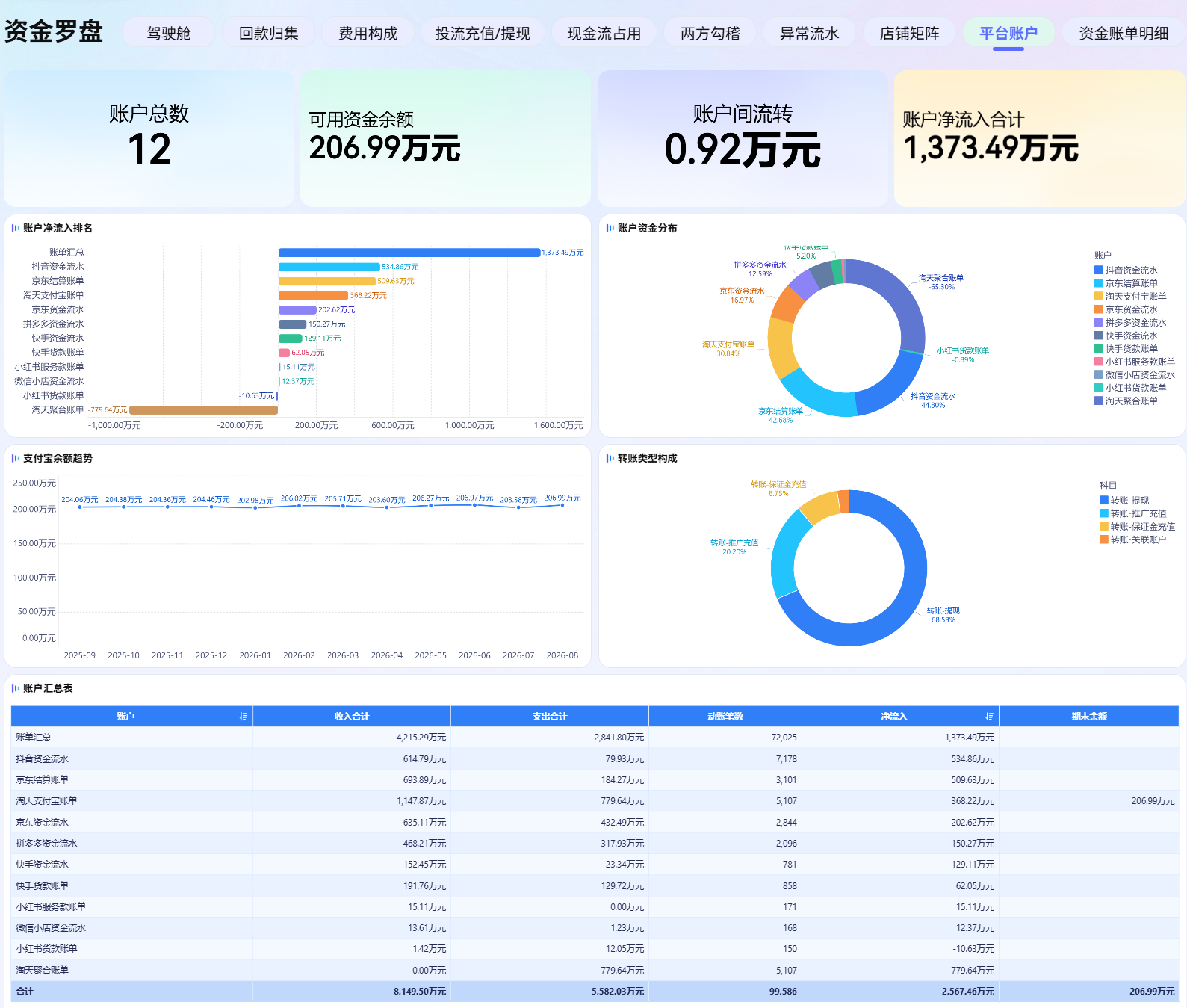This screenshot has height=1008, width=1187.
Task: Click the 可用资金余额 KPI card
Action: pyautogui.click(x=445, y=138)
